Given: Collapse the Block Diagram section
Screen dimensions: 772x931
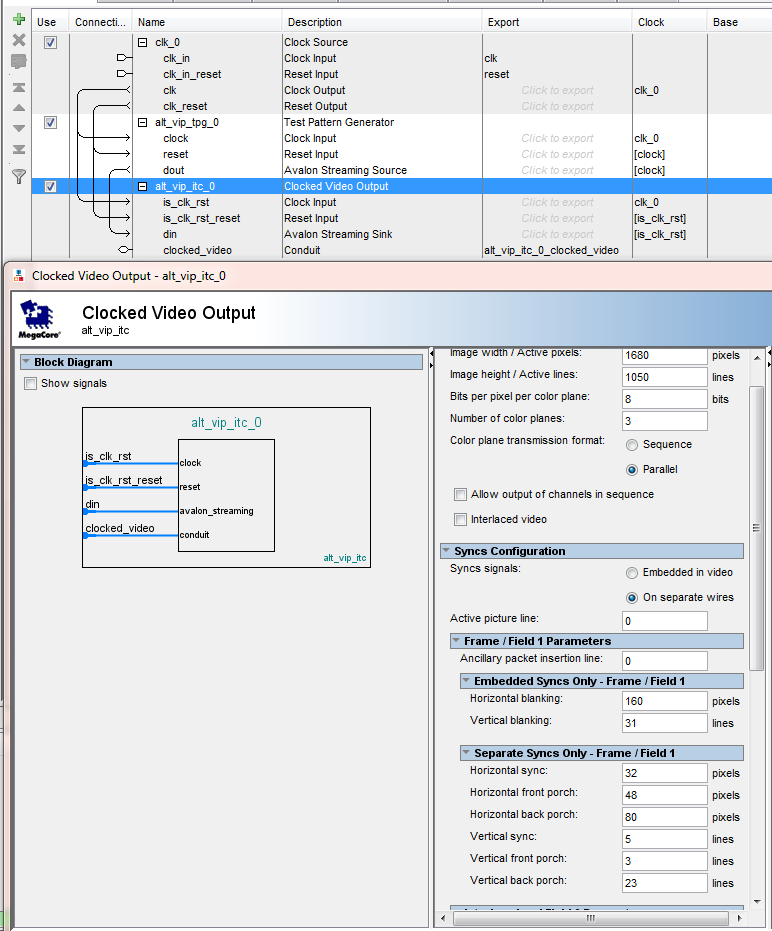Looking at the screenshot, I should click(x=26, y=362).
